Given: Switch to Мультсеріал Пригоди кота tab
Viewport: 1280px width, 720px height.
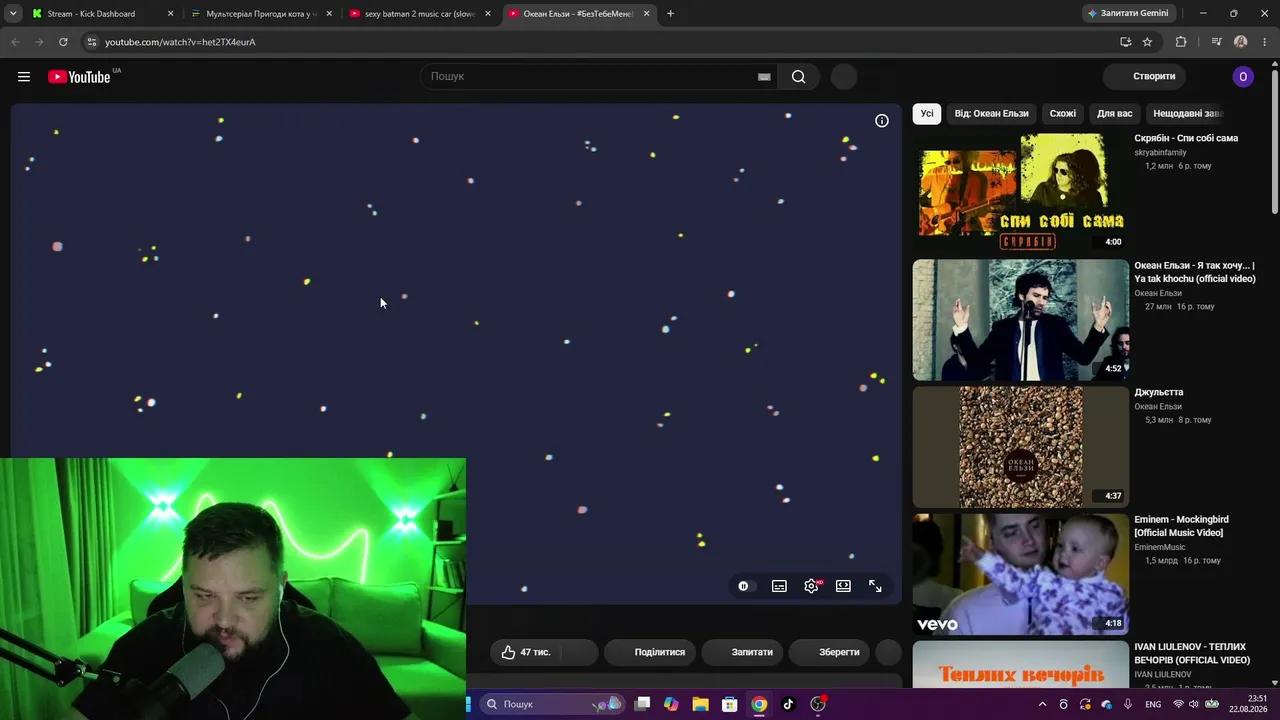Looking at the screenshot, I should coord(261,14).
